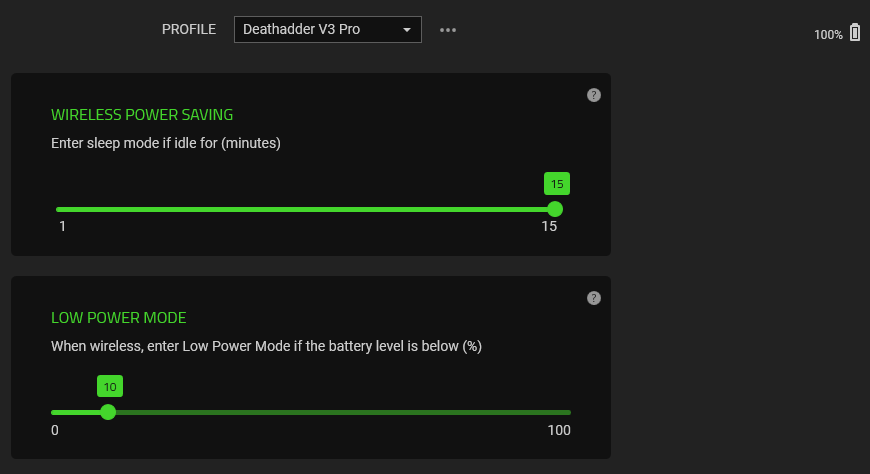Click the sleep mode slider handle
870x474 pixels.
tap(555, 209)
